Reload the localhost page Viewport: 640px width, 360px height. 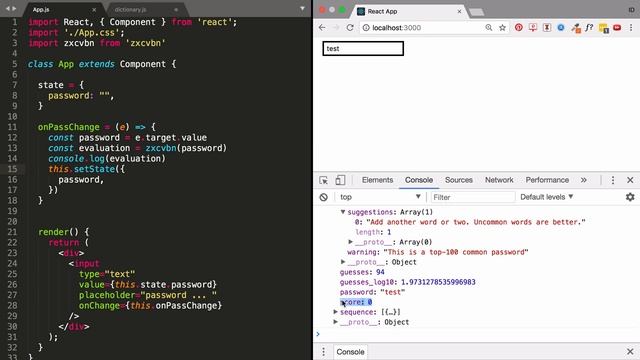tap(350, 27)
